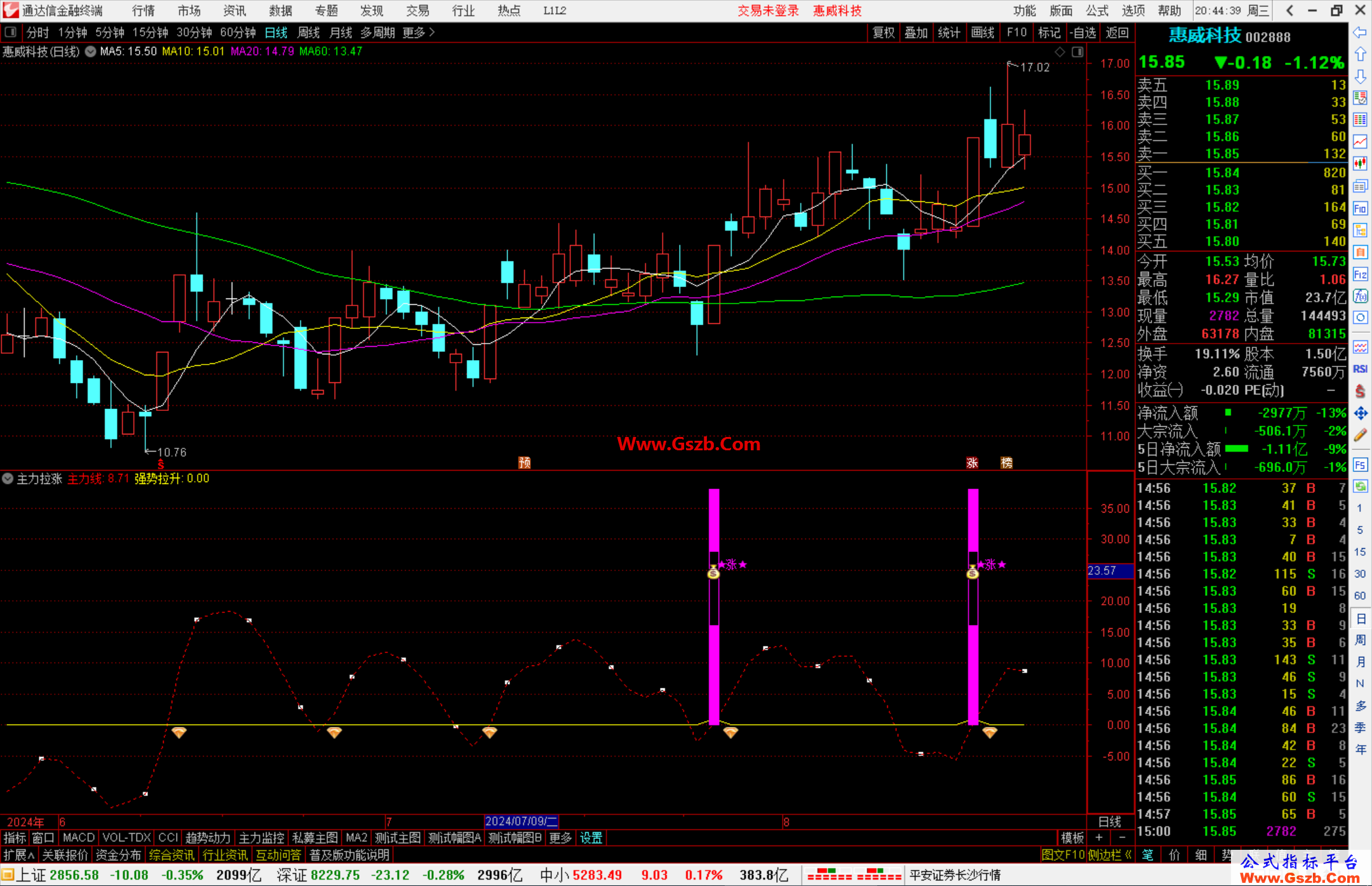The image size is (1372, 886).
Task: Open the 模板 template menu
Action: pyautogui.click(x=1073, y=838)
